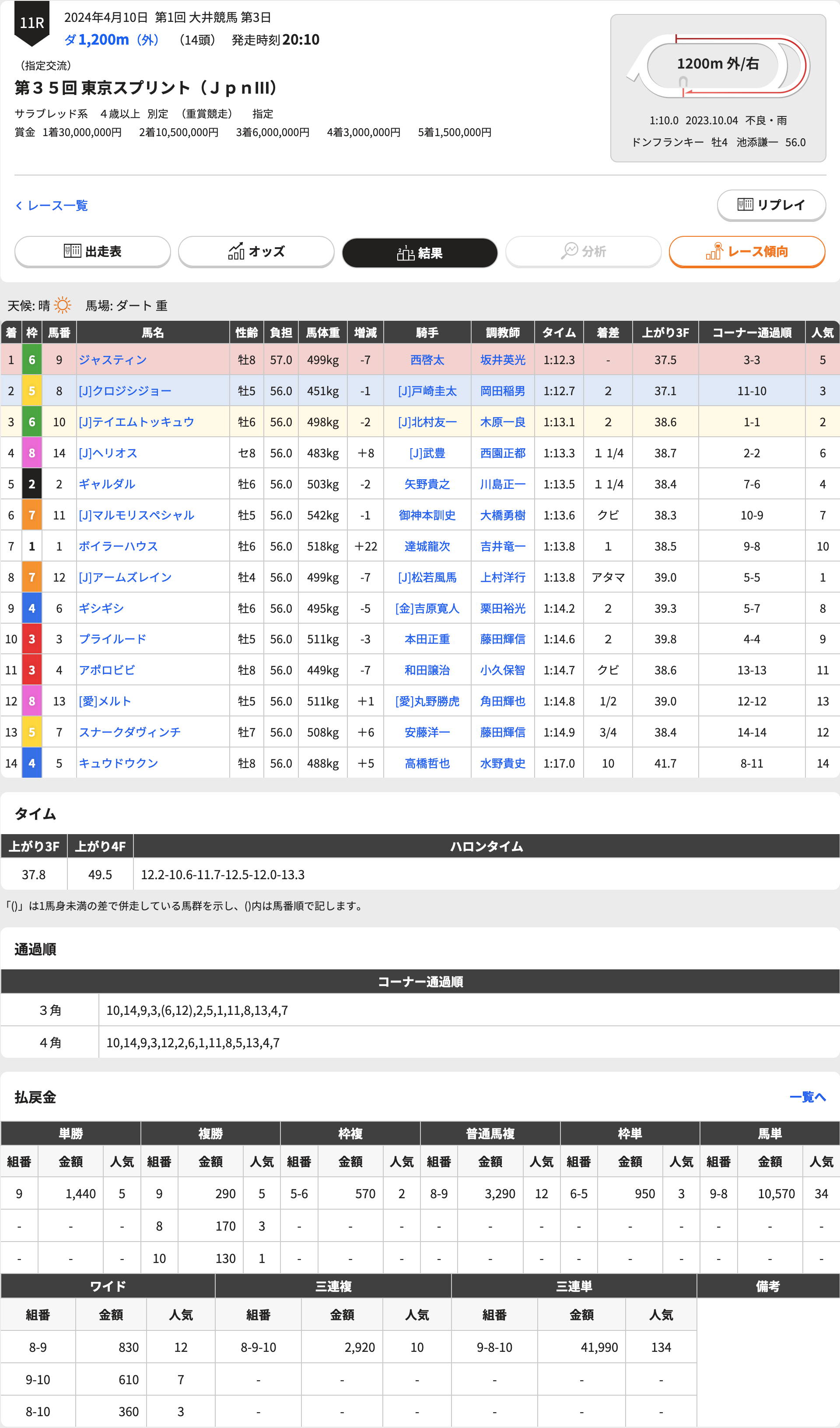Open jockey 御神本訓史 profile

(427, 515)
